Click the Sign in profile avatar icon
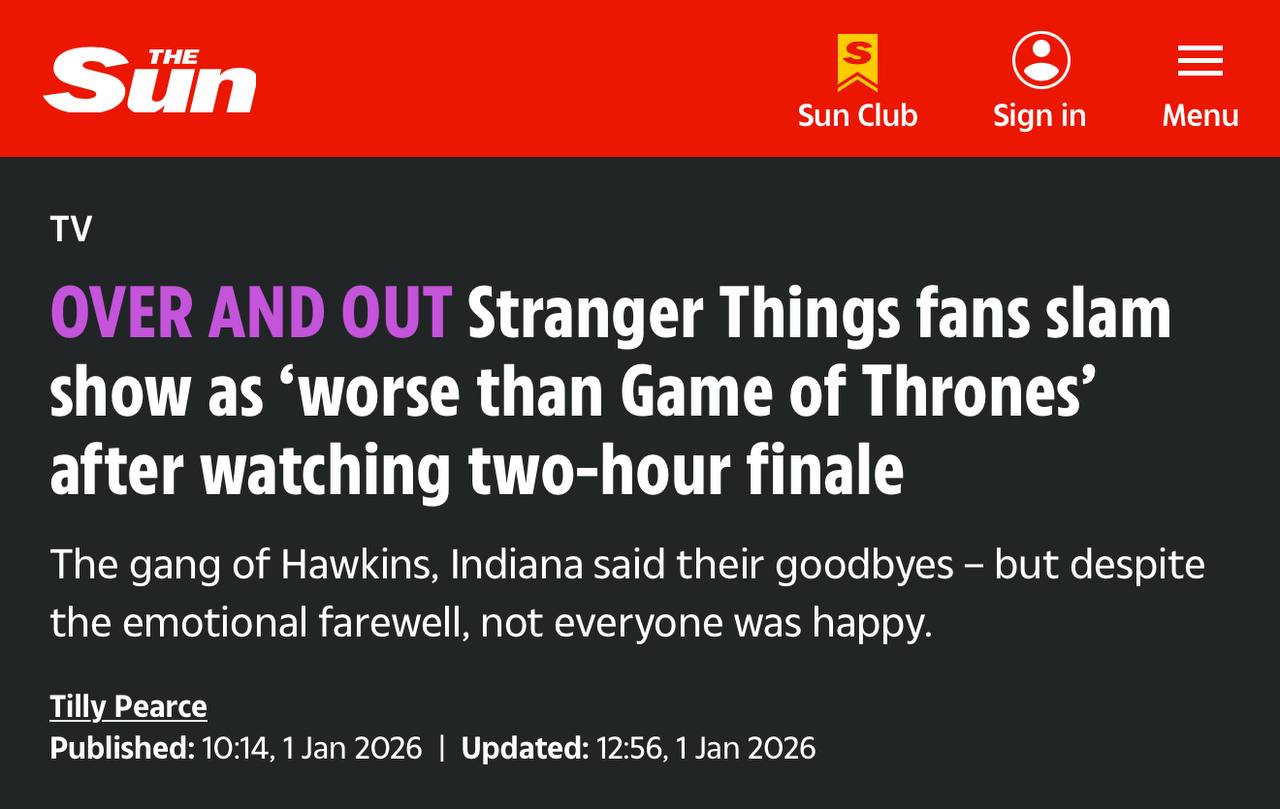Image resolution: width=1280 pixels, height=809 pixels. [1040, 60]
